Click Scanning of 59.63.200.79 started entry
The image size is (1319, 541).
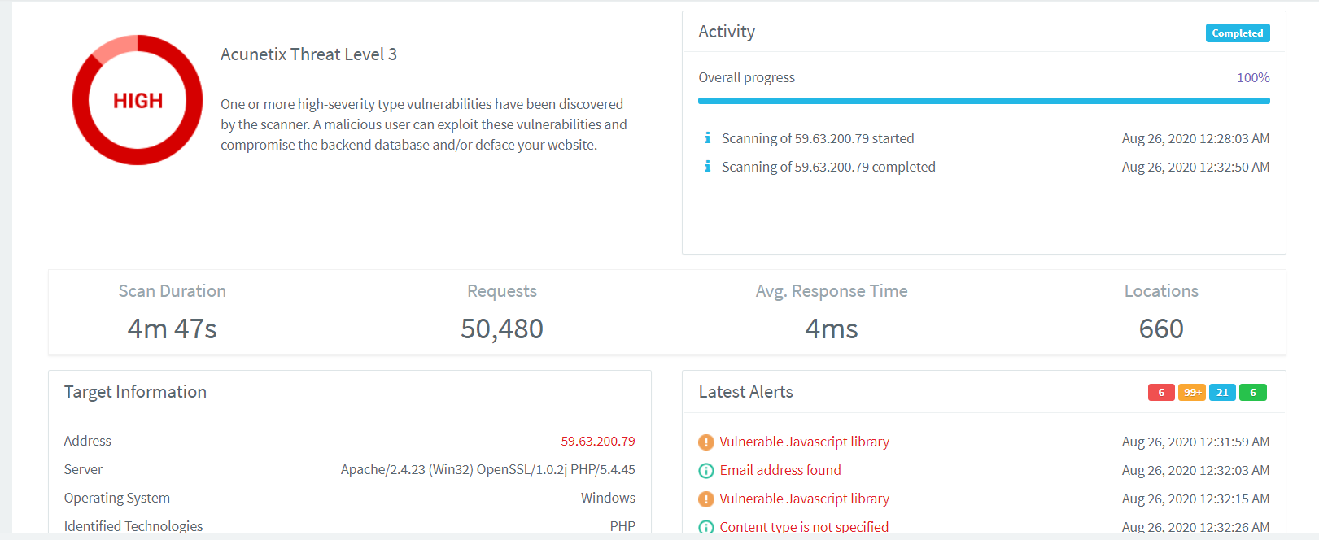pos(818,139)
